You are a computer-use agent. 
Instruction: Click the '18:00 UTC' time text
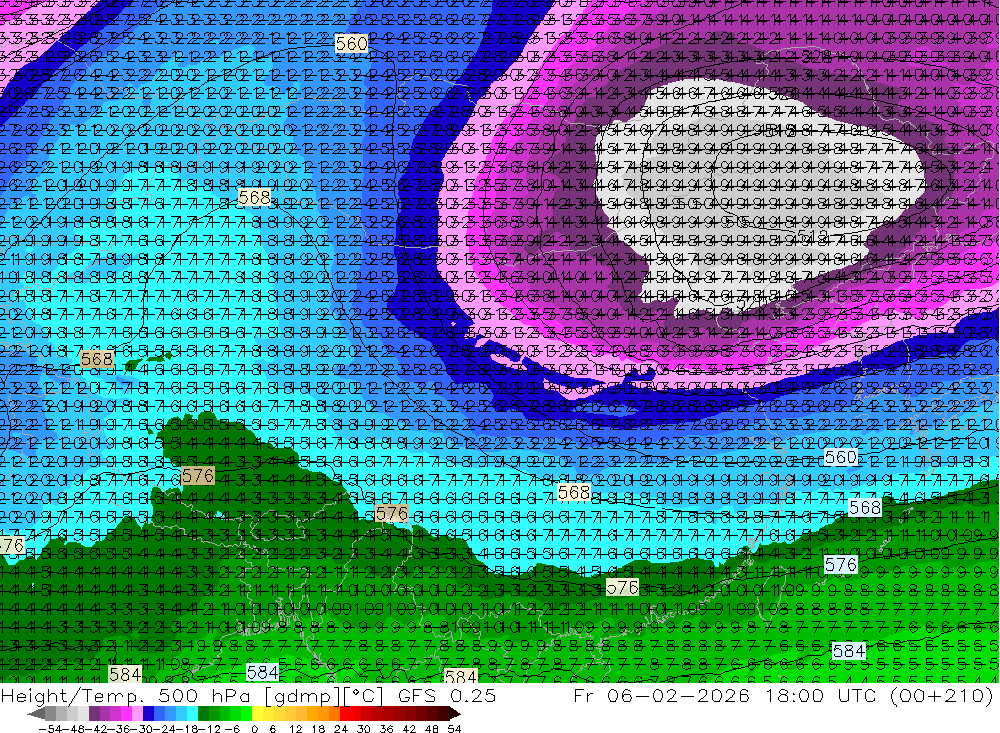(x=822, y=696)
